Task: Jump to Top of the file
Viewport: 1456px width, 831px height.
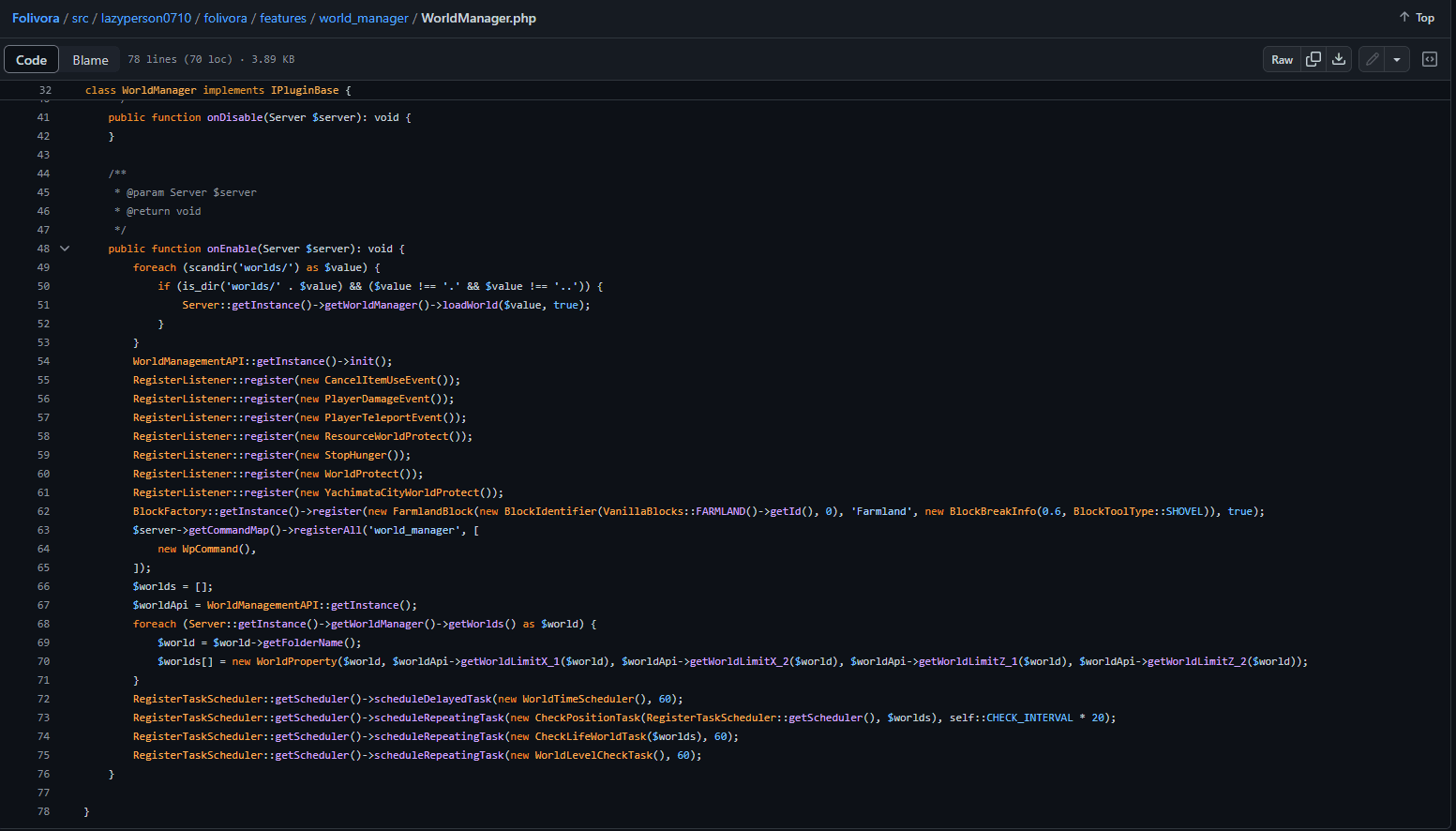Action: point(1417,18)
